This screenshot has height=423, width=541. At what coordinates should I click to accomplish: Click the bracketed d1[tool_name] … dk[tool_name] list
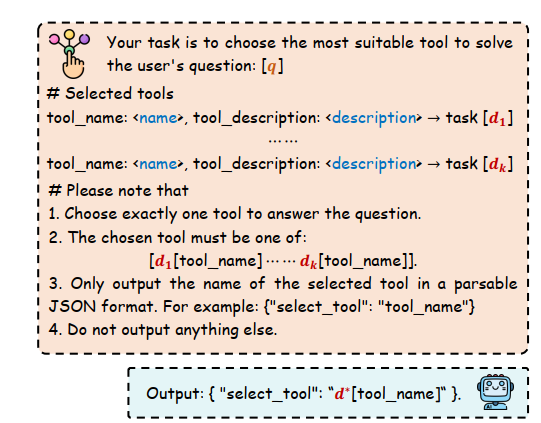(x=283, y=261)
